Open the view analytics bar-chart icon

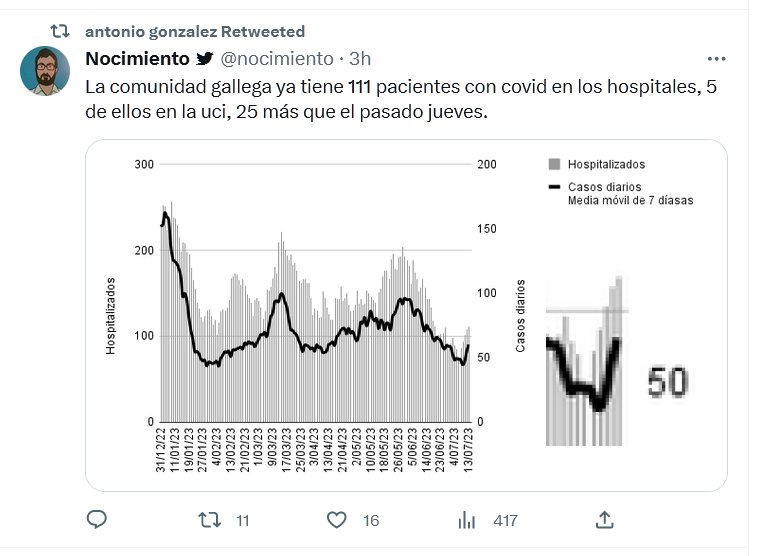[x=466, y=520]
